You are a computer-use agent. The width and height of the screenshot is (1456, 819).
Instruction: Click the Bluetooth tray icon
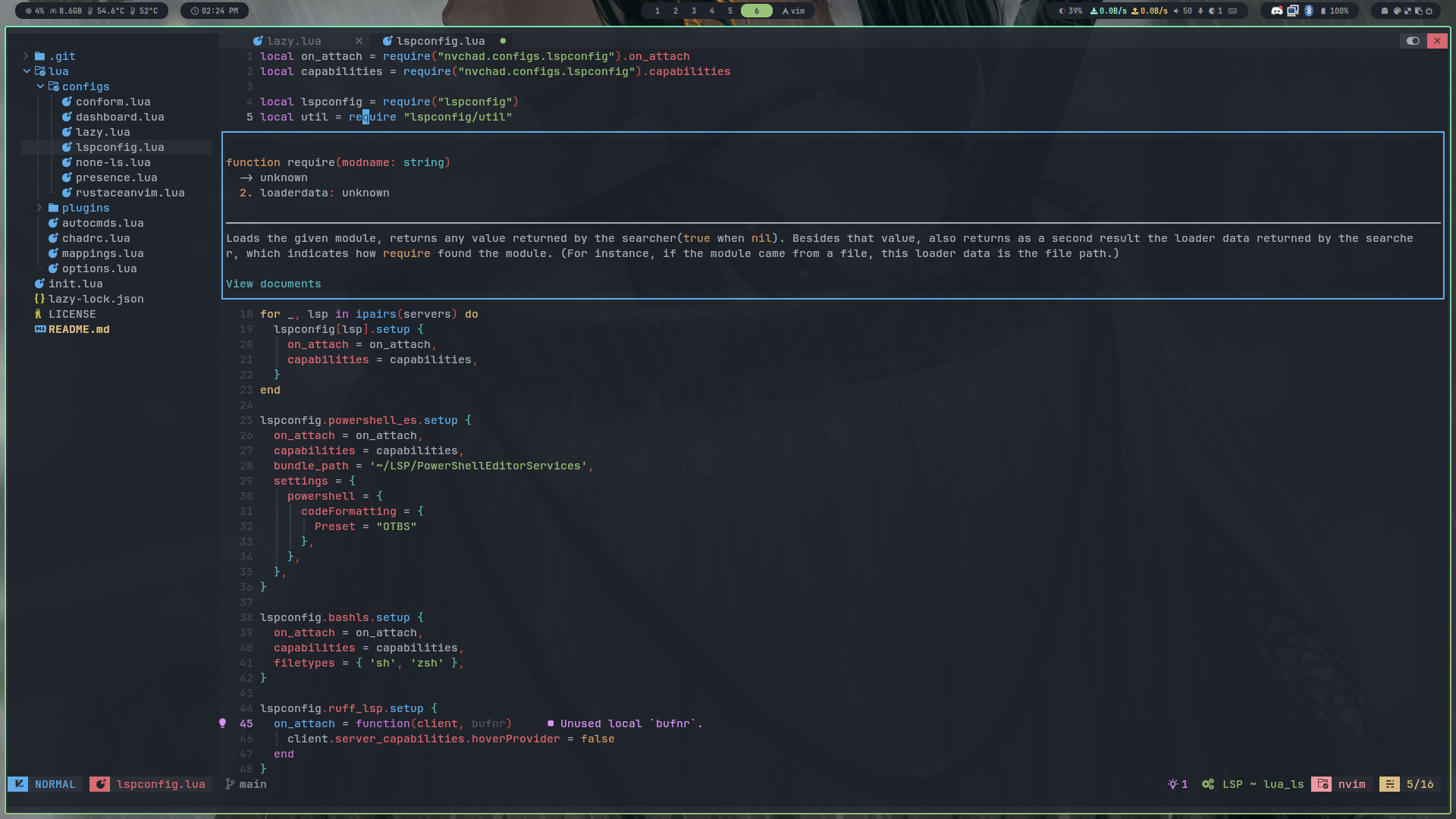(1309, 11)
